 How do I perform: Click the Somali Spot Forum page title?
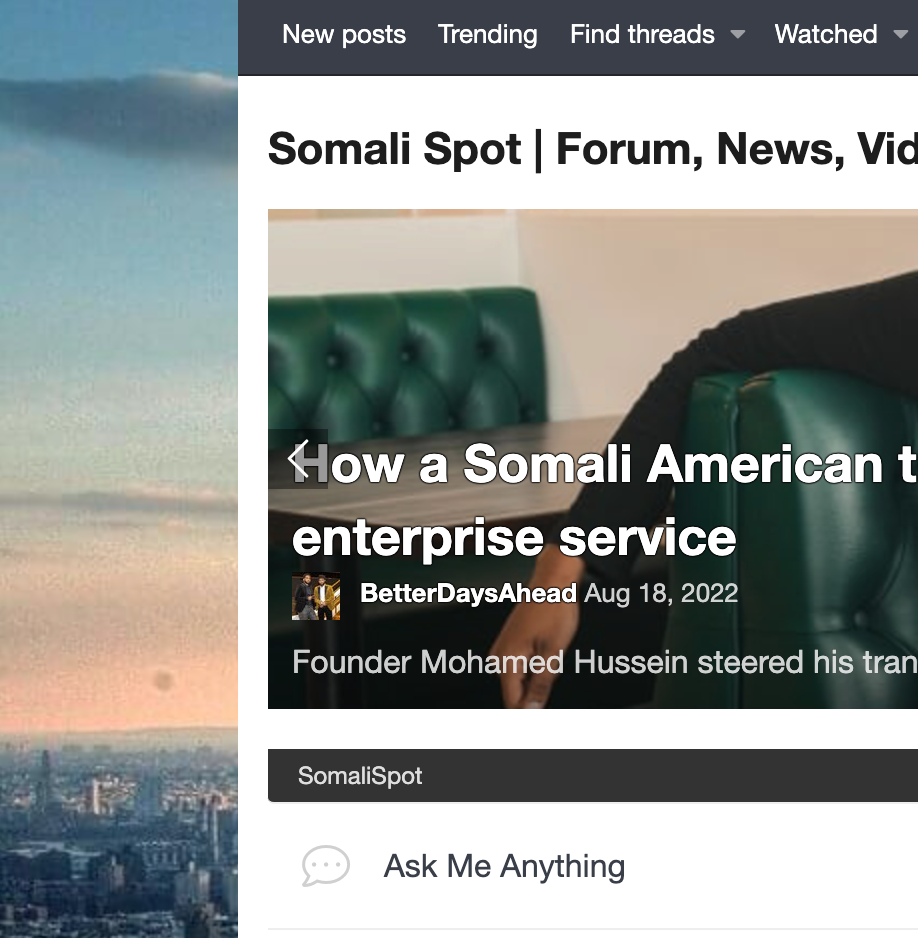click(593, 149)
